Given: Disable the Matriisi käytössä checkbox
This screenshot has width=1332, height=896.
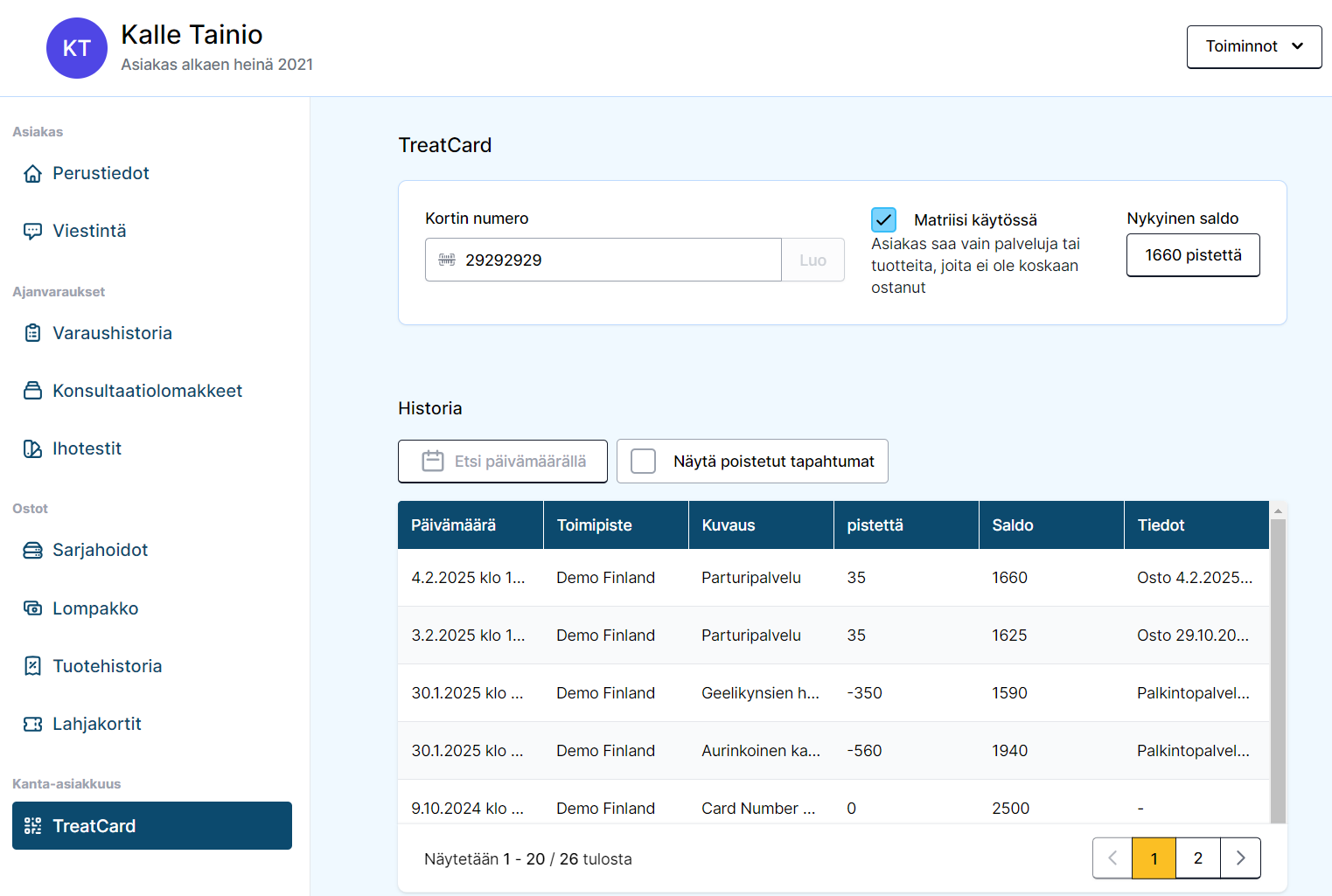Looking at the screenshot, I should tap(883, 219).
